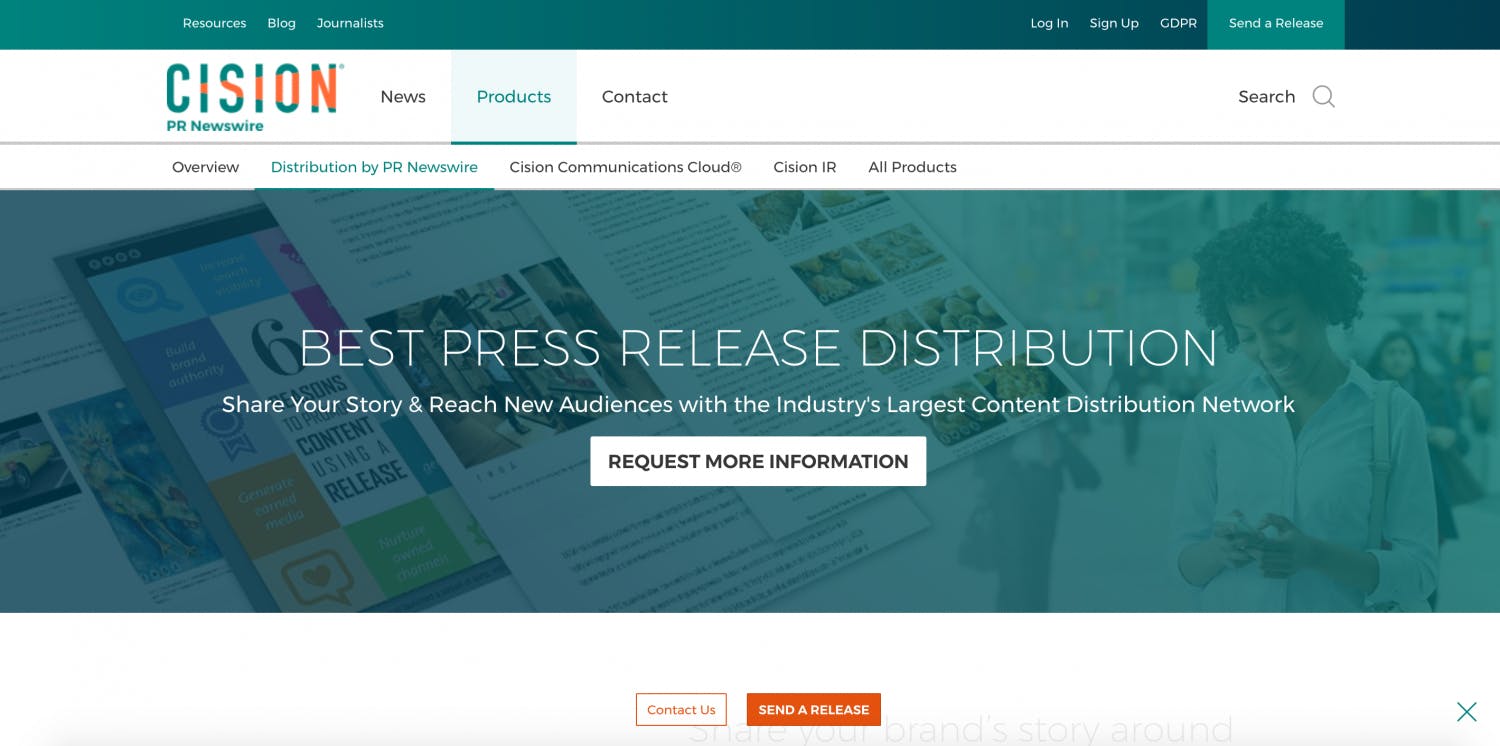Image resolution: width=1500 pixels, height=746 pixels.
Task: Open the Contact menu
Action: pos(635,97)
